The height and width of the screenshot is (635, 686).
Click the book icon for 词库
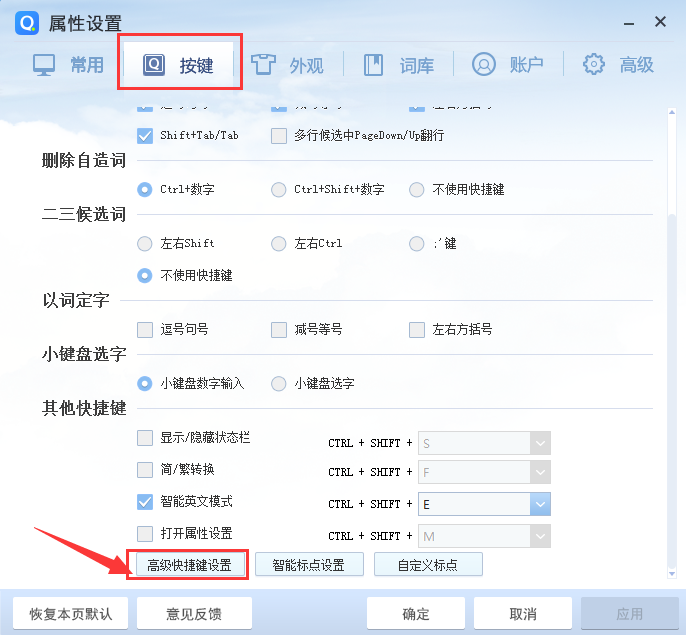pos(374,65)
